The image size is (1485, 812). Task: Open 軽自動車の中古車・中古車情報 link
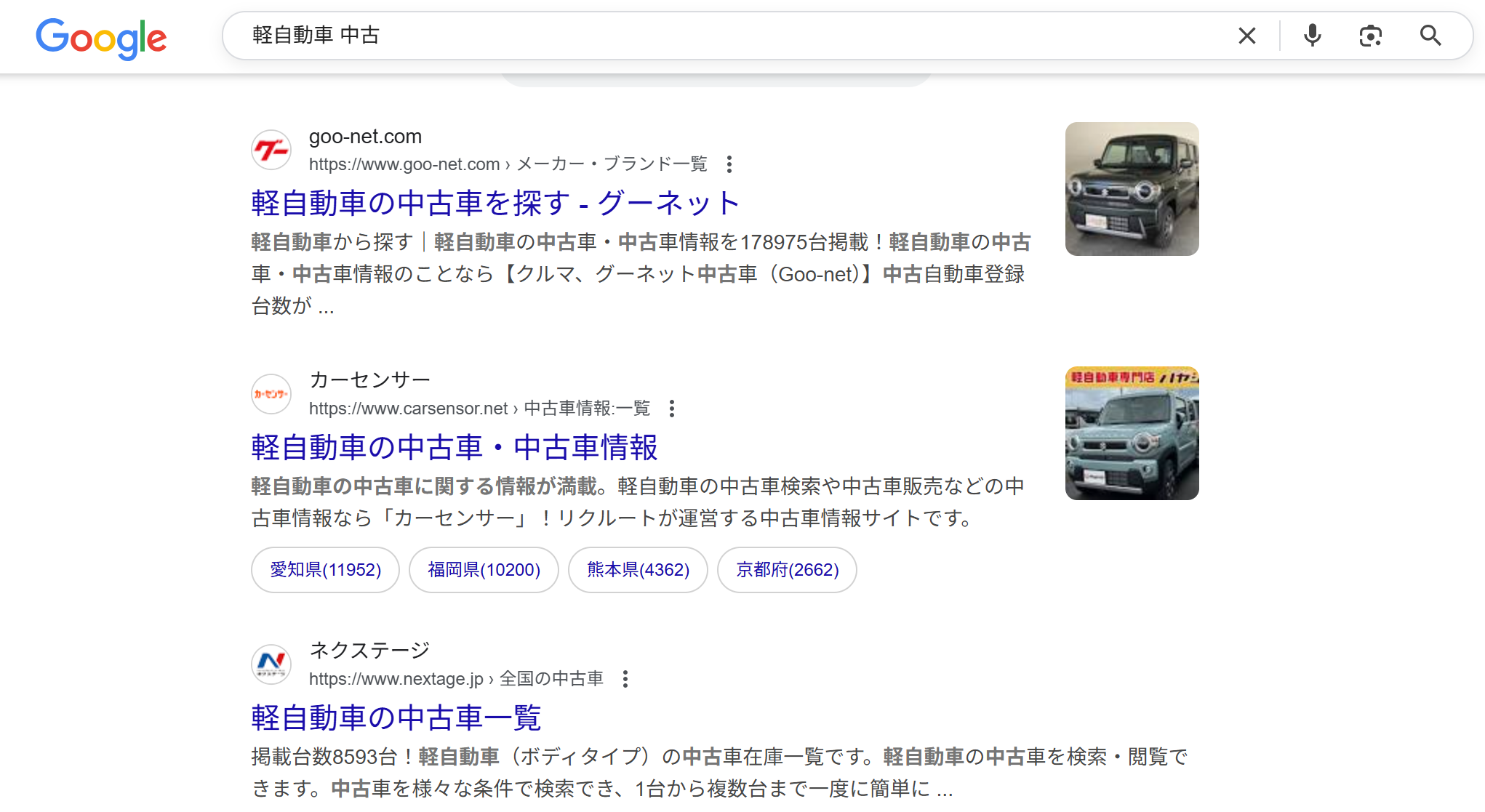tap(455, 447)
